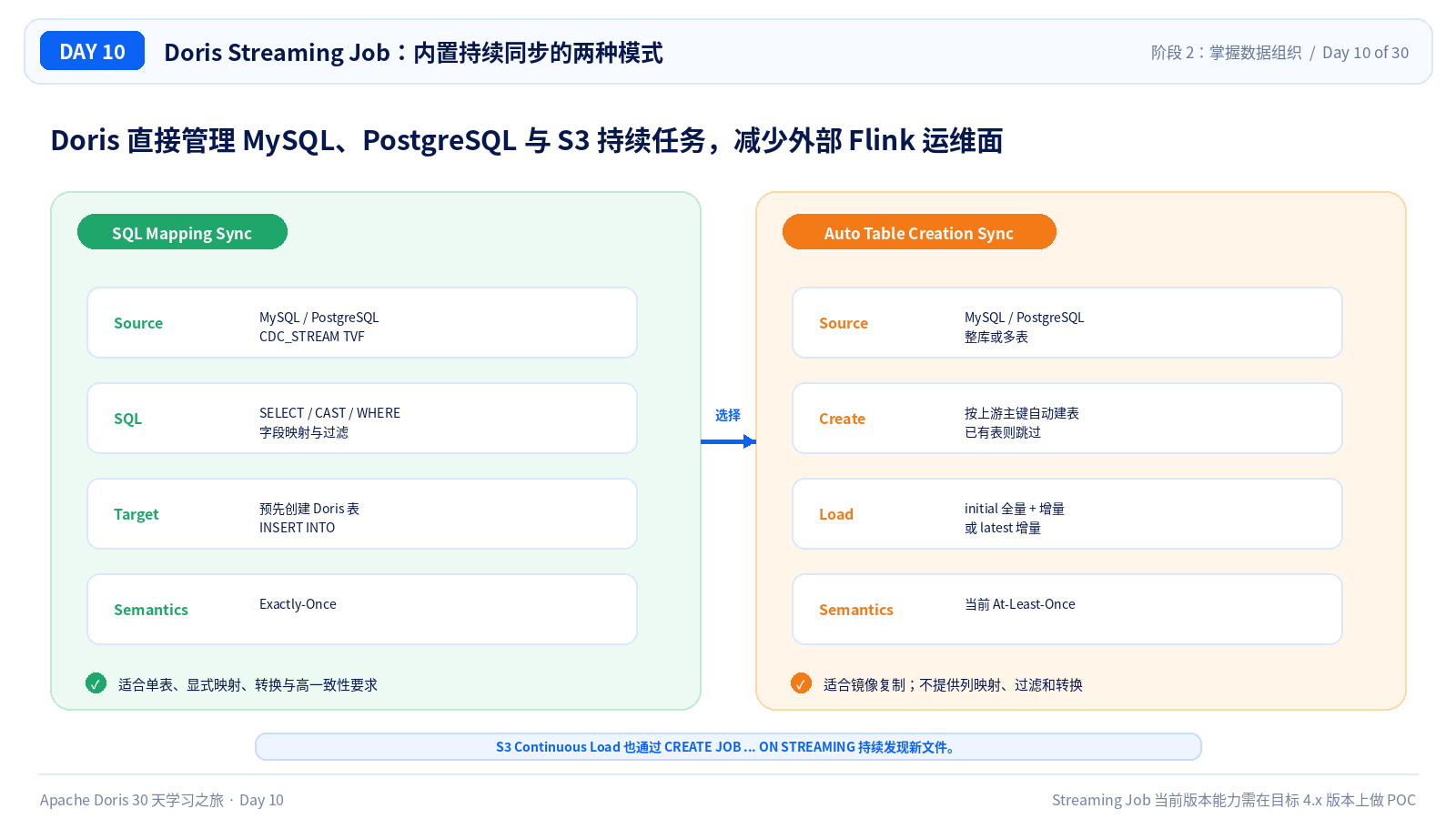Click the '阶段 2：掌握数据组织 / Day 10 of 30' text
The height and width of the screenshot is (819, 1456).
tap(1279, 53)
